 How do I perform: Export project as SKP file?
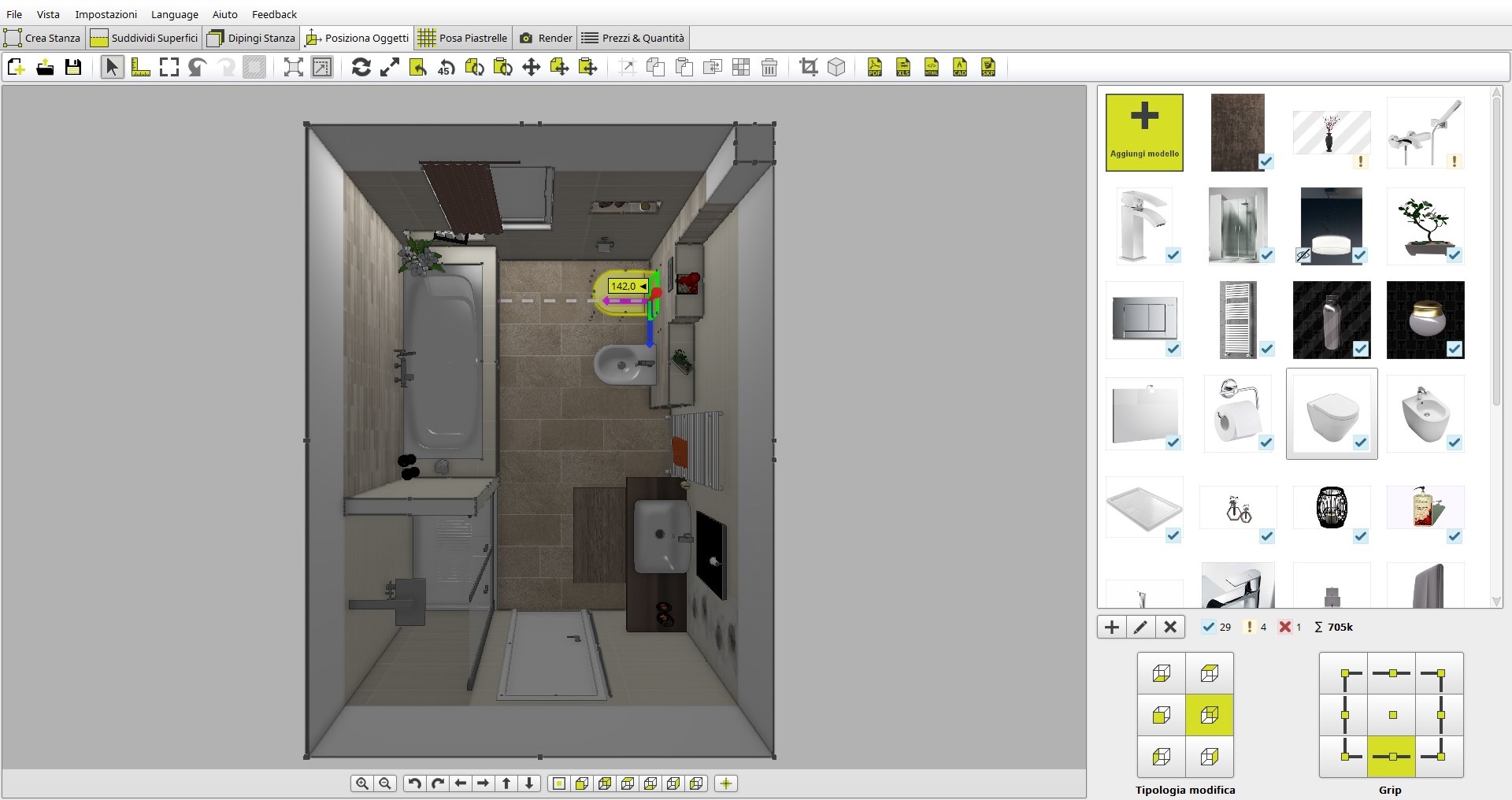pos(988,68)
